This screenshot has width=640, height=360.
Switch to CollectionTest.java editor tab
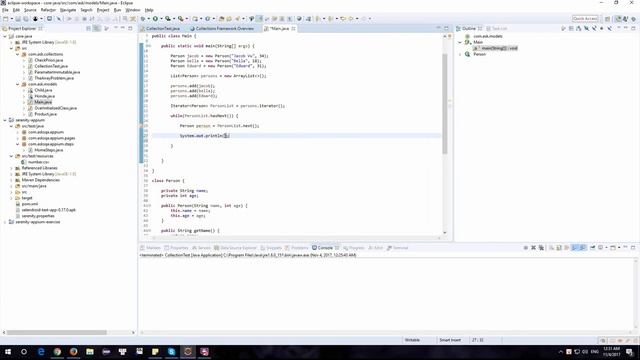tap(163, 29)
